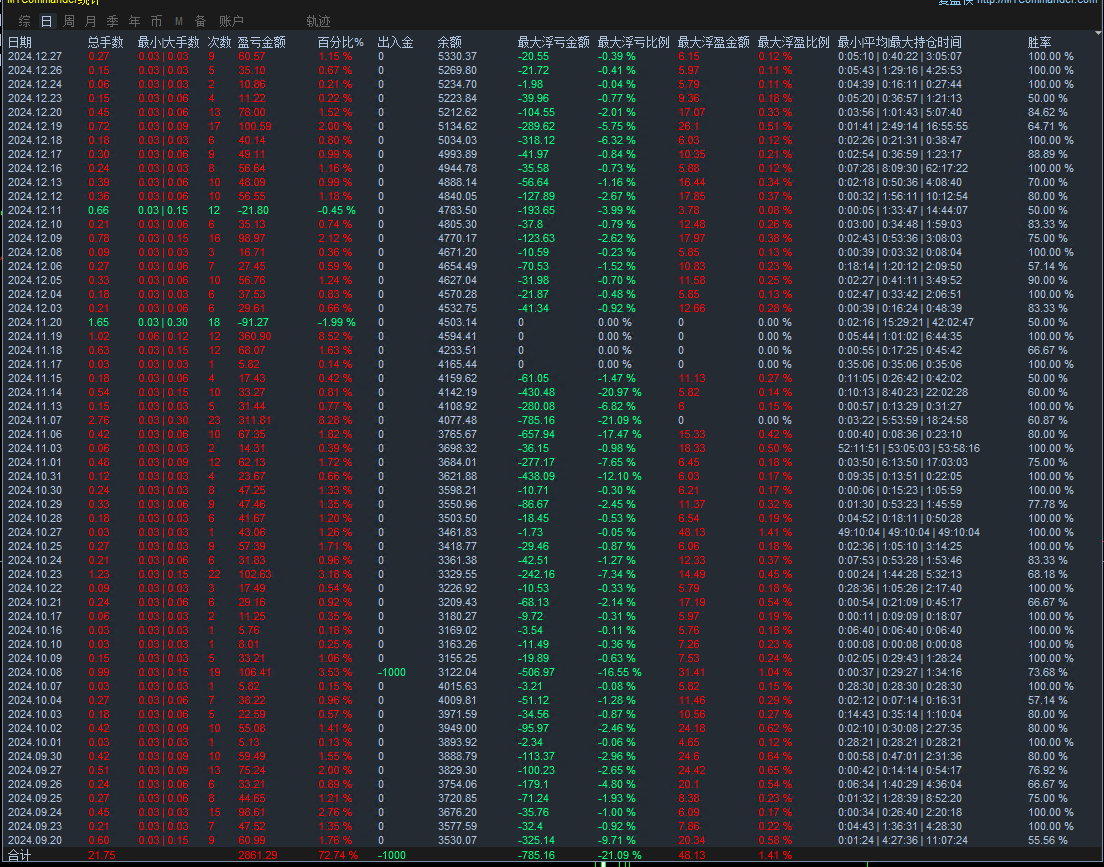The image size is (1104, 867).
Task: Switch to the 季 quarterly tab
Action: [113, 21]
